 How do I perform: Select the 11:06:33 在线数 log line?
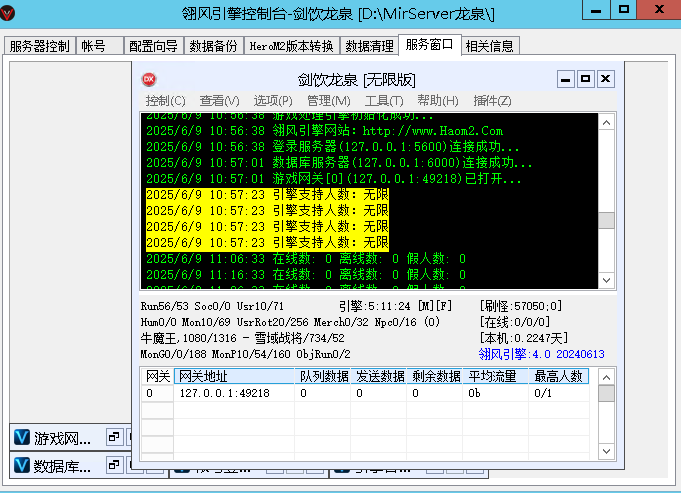click(x=306, y=259)
